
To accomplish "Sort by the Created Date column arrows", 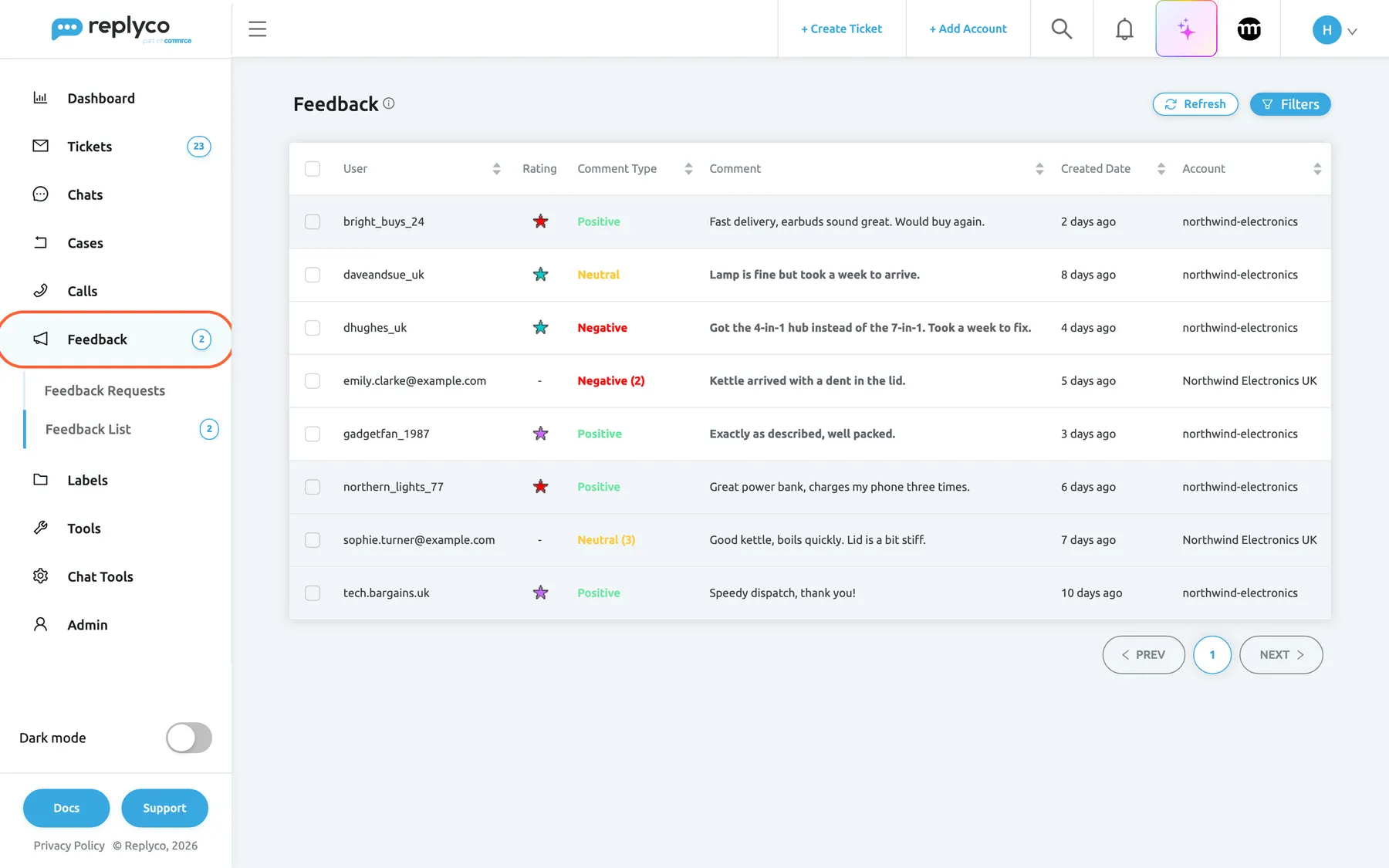I will (x=1161, y=169).
